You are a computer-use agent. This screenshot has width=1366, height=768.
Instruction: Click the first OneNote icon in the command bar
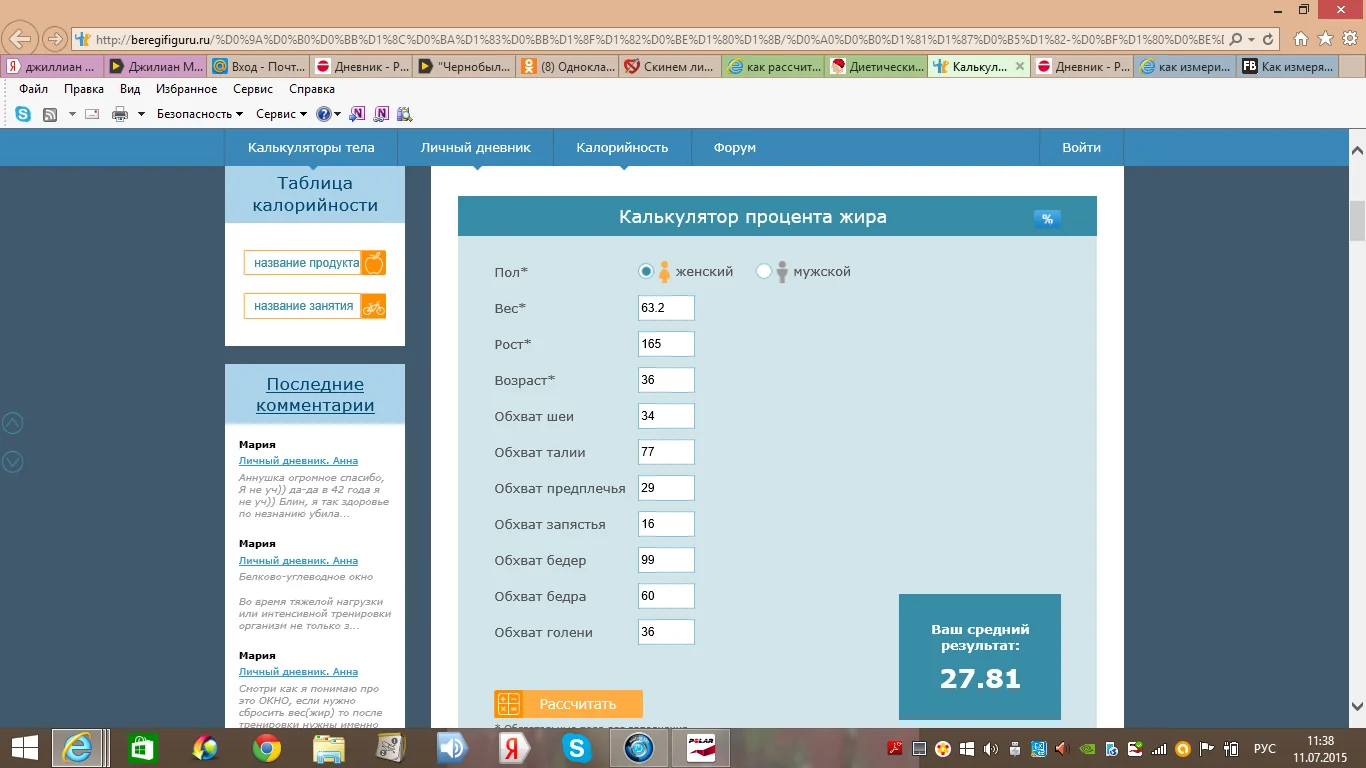(358, 114)
